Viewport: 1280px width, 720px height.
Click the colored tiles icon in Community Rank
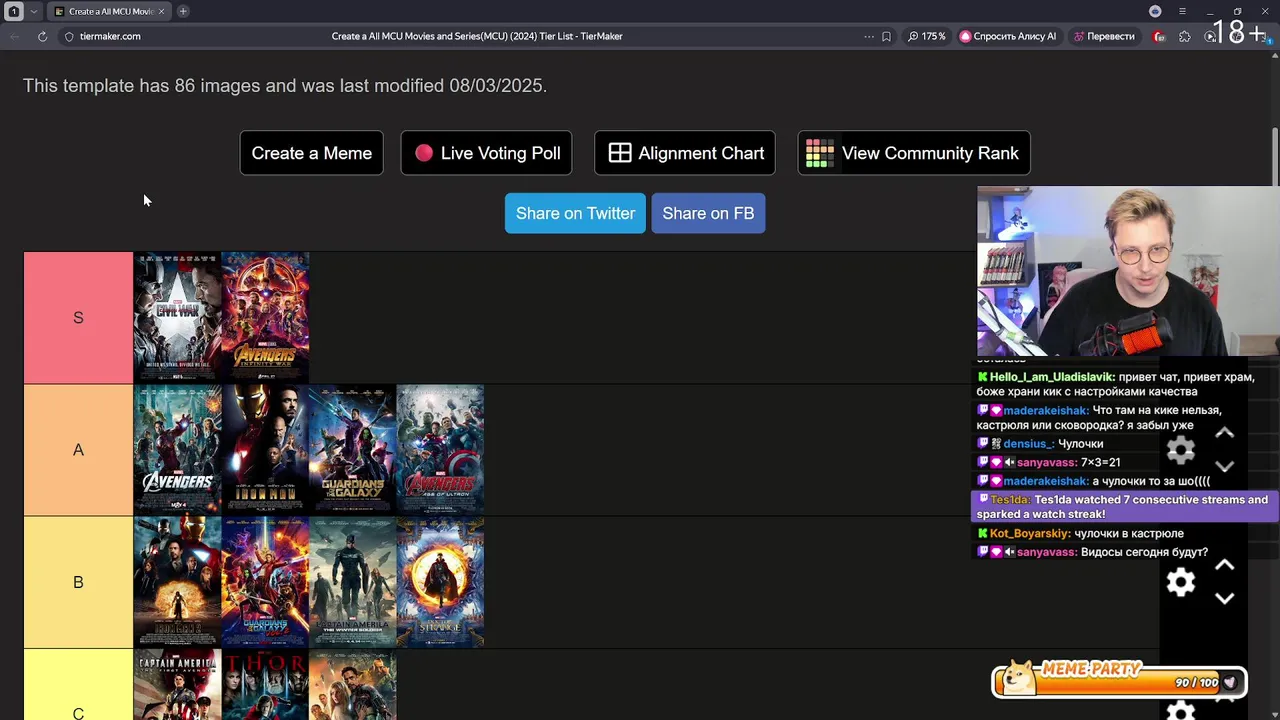coord(820,153)
